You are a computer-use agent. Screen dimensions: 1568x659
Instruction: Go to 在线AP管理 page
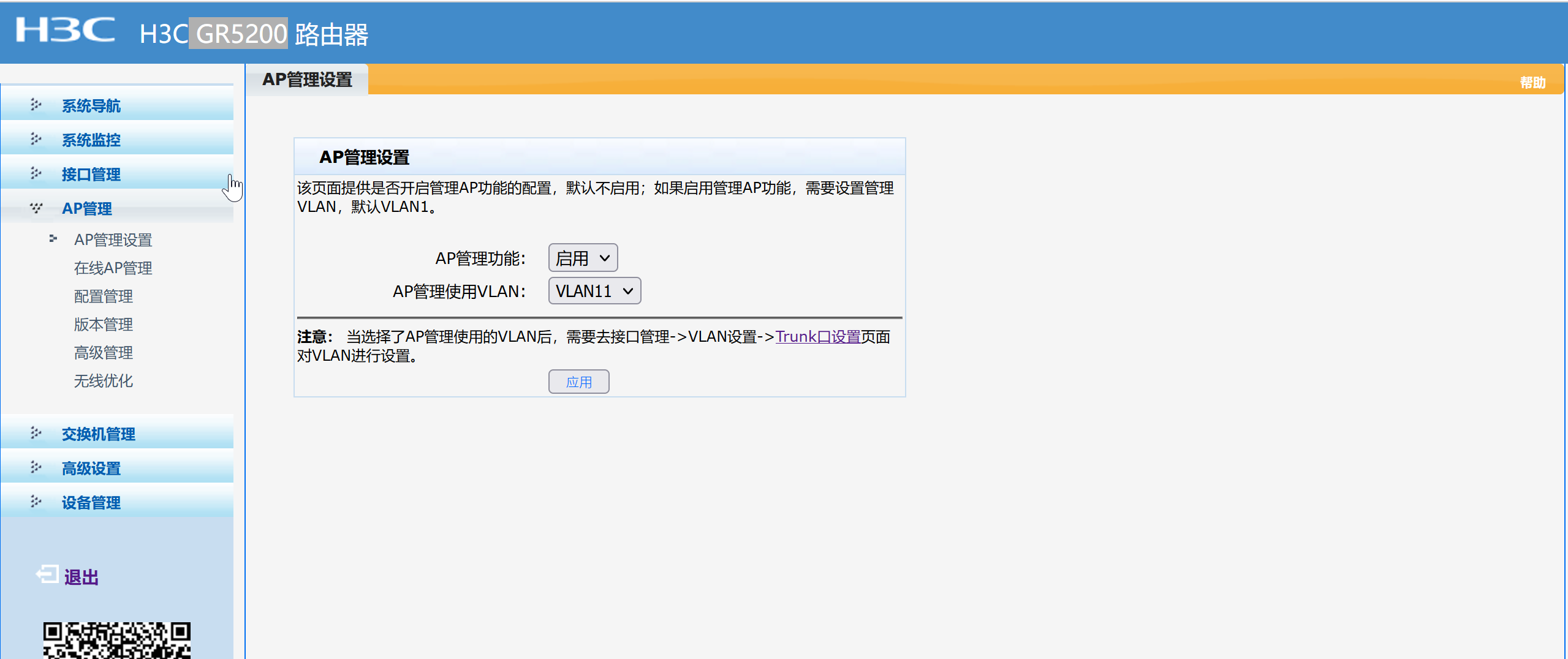(113, 268)
